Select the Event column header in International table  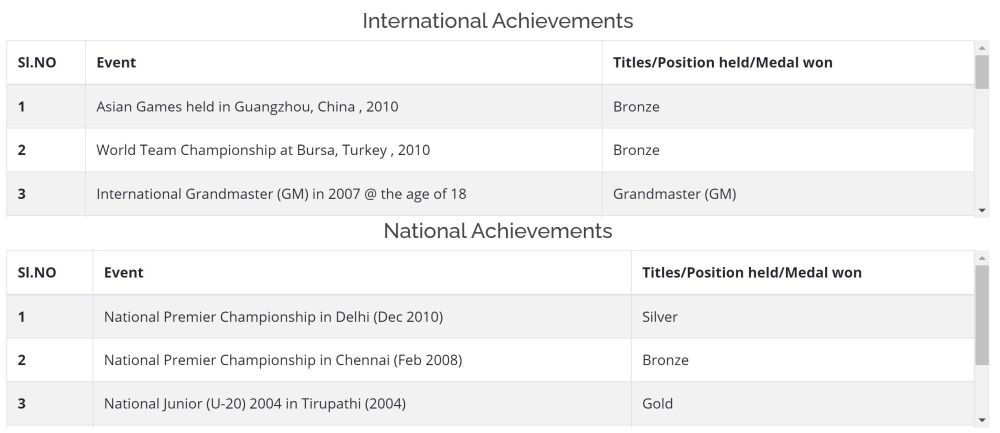116,63
